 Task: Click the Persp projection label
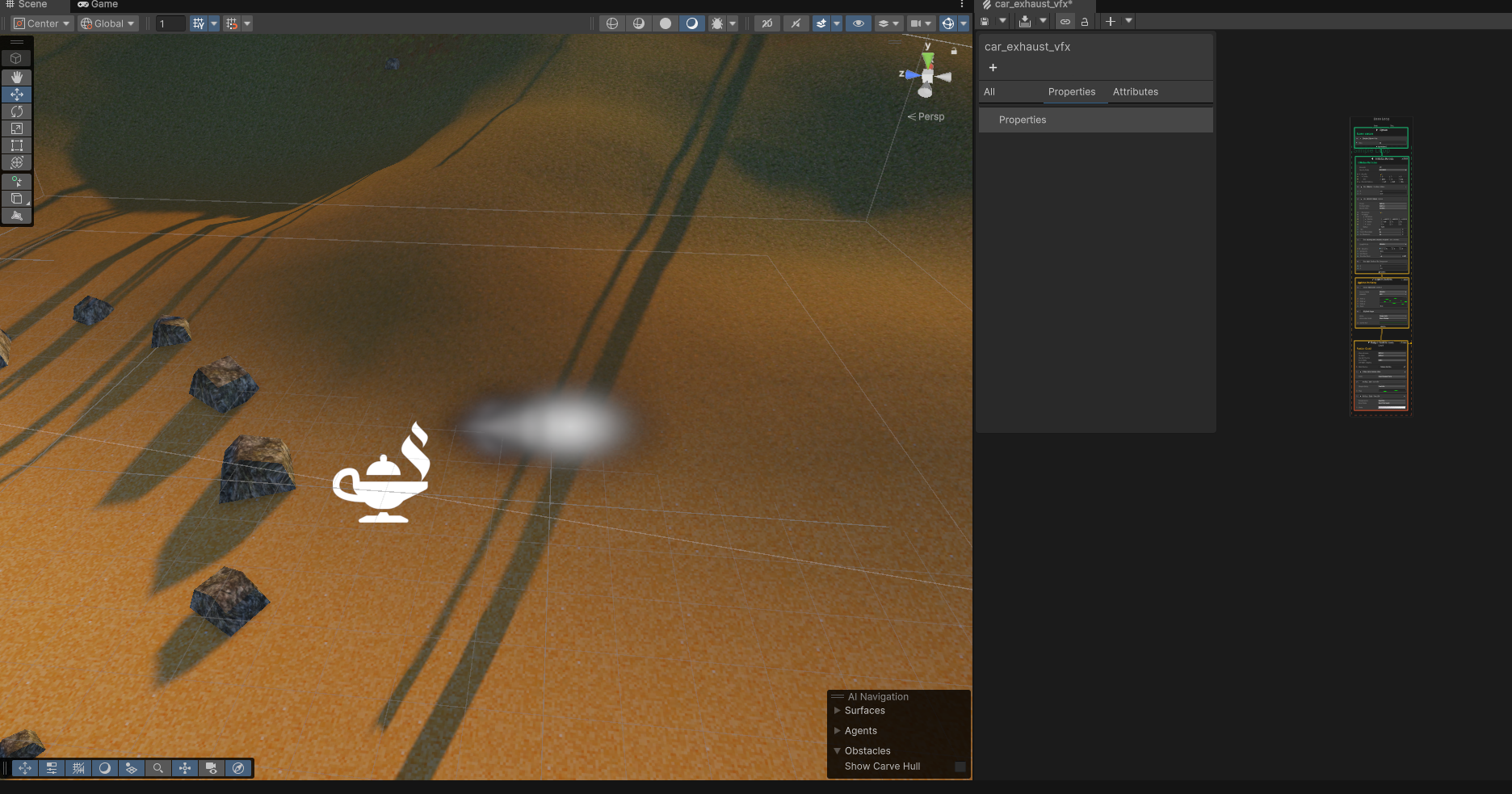tap(926, 117)
